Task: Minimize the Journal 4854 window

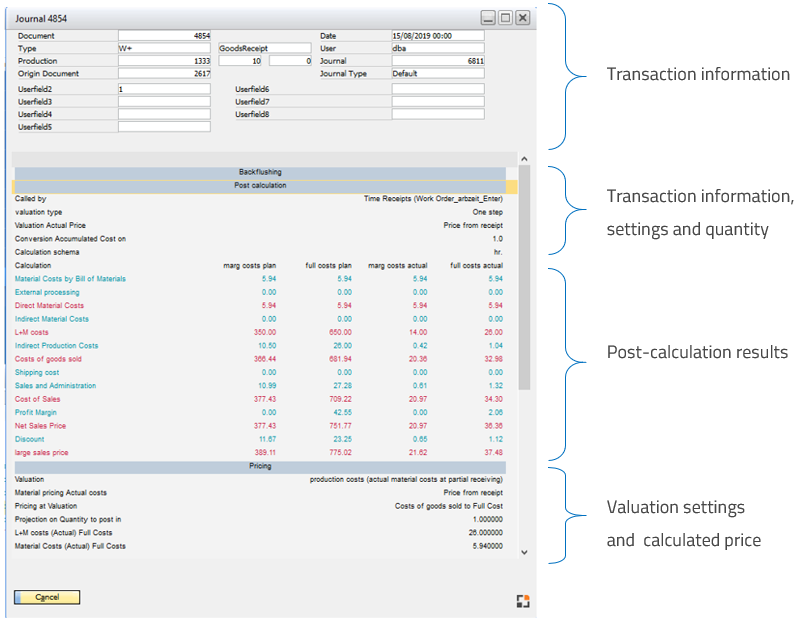Action: [487, 18]
